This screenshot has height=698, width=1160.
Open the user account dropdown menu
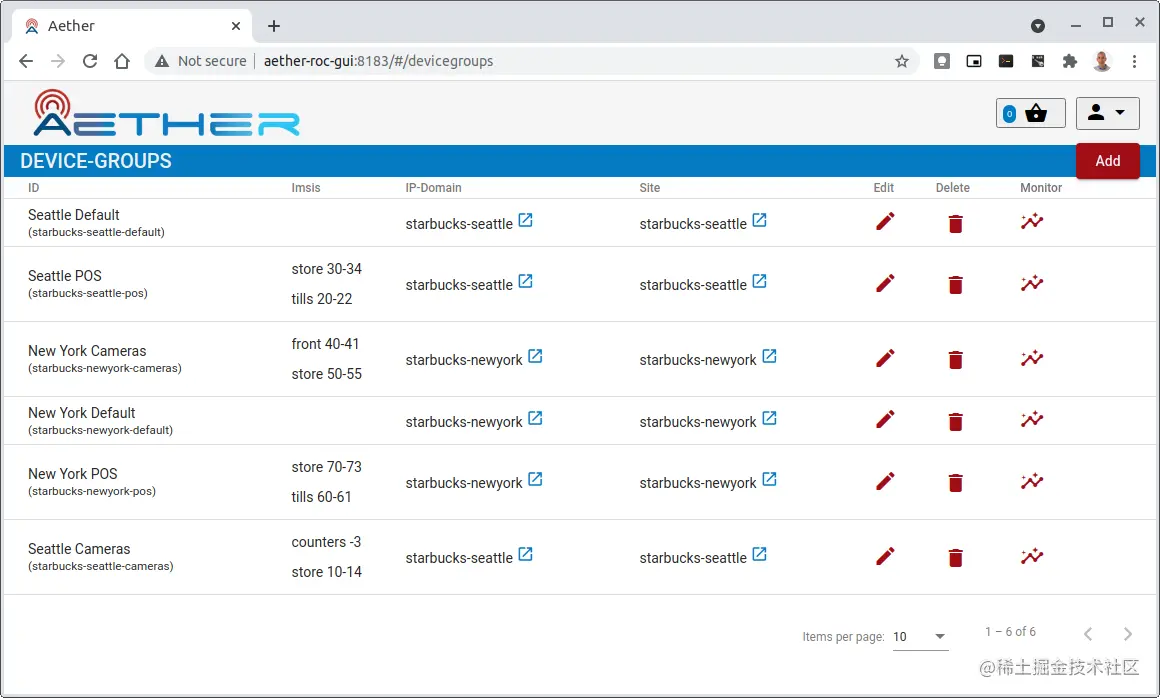[1107, 113]
